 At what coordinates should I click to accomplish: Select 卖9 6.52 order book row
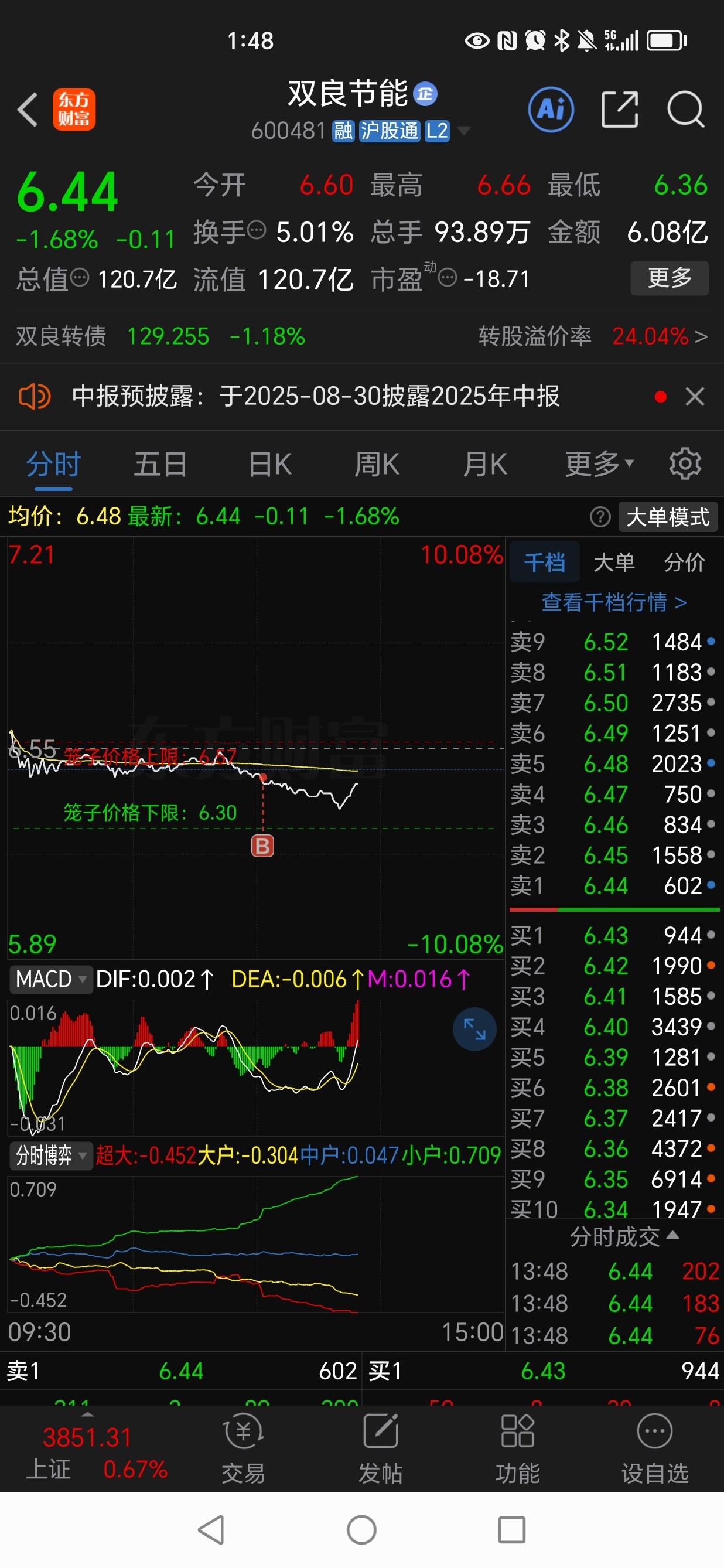[614, 642]
